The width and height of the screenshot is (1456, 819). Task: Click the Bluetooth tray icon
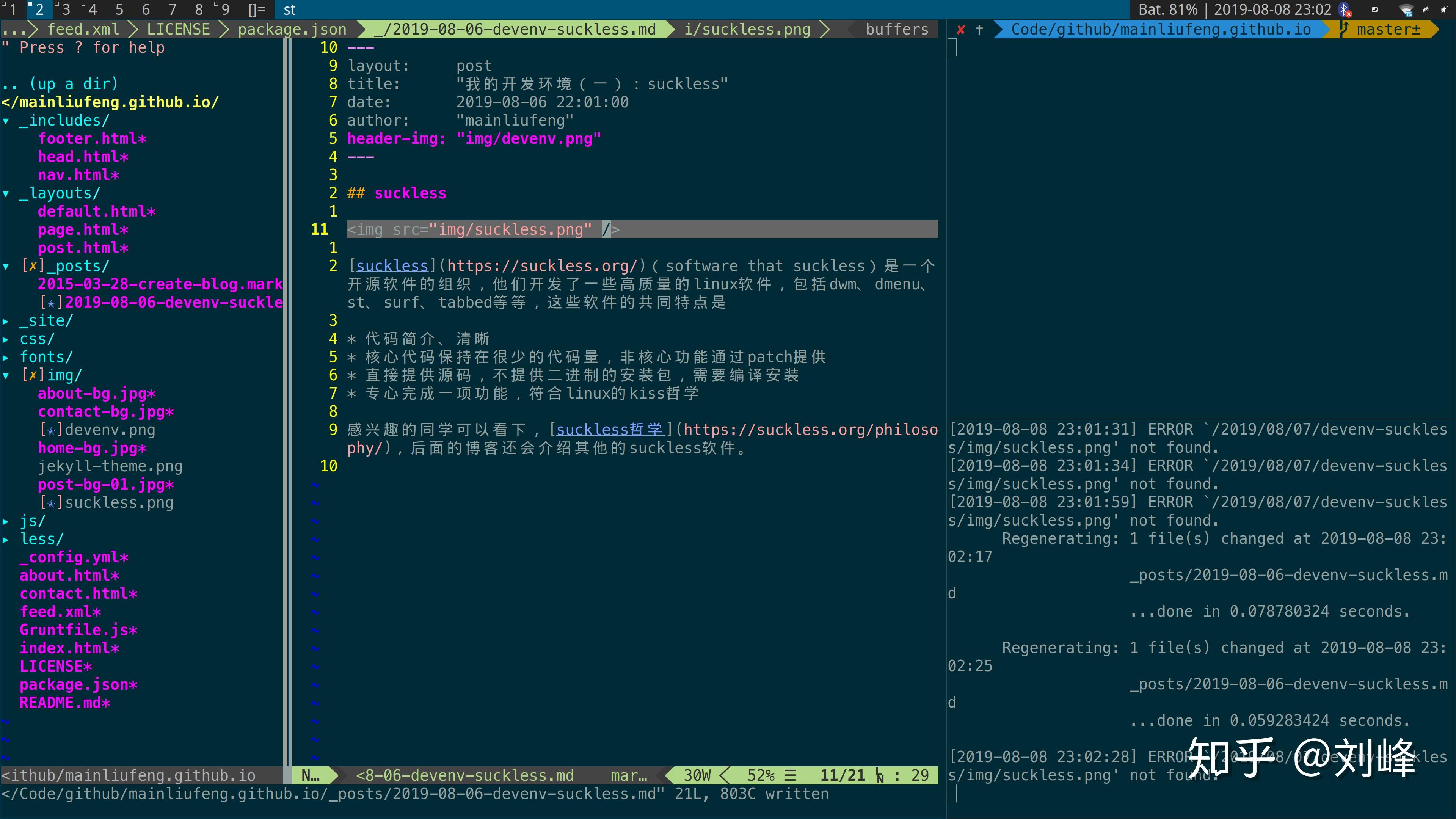click(x=1344, y=9)
